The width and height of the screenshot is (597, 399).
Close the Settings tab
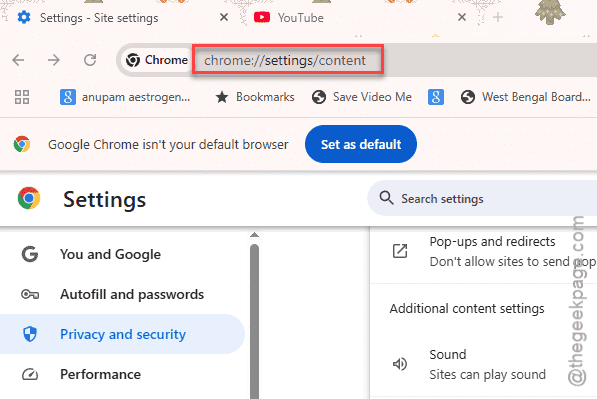click(224, 17)
